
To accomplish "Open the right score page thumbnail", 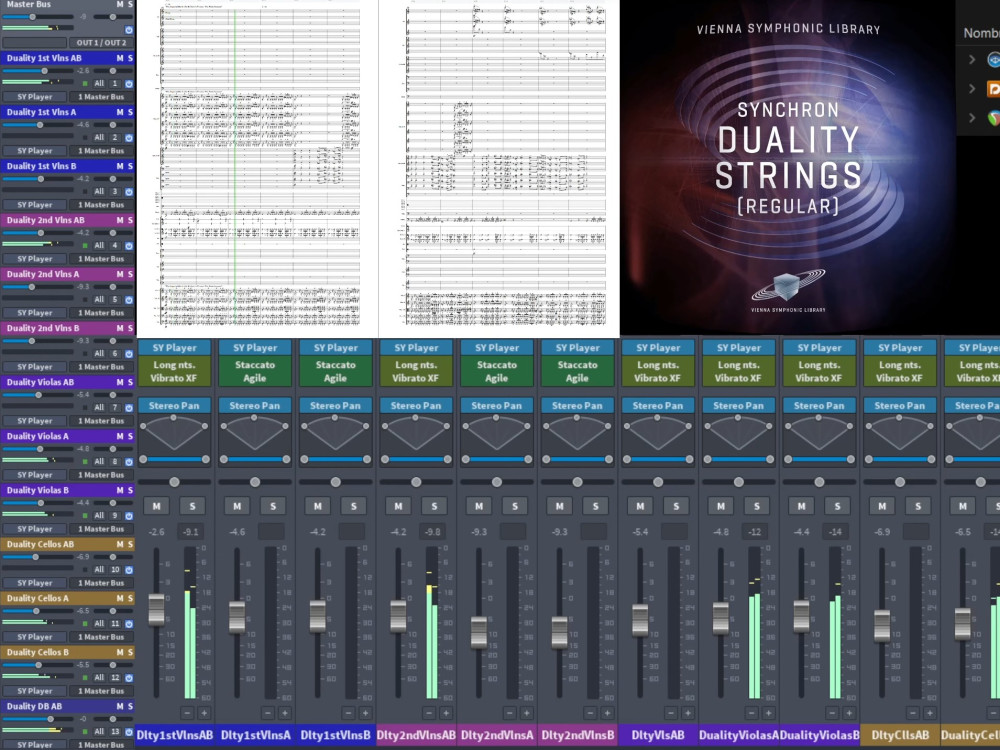I will (x=499, y=168).
